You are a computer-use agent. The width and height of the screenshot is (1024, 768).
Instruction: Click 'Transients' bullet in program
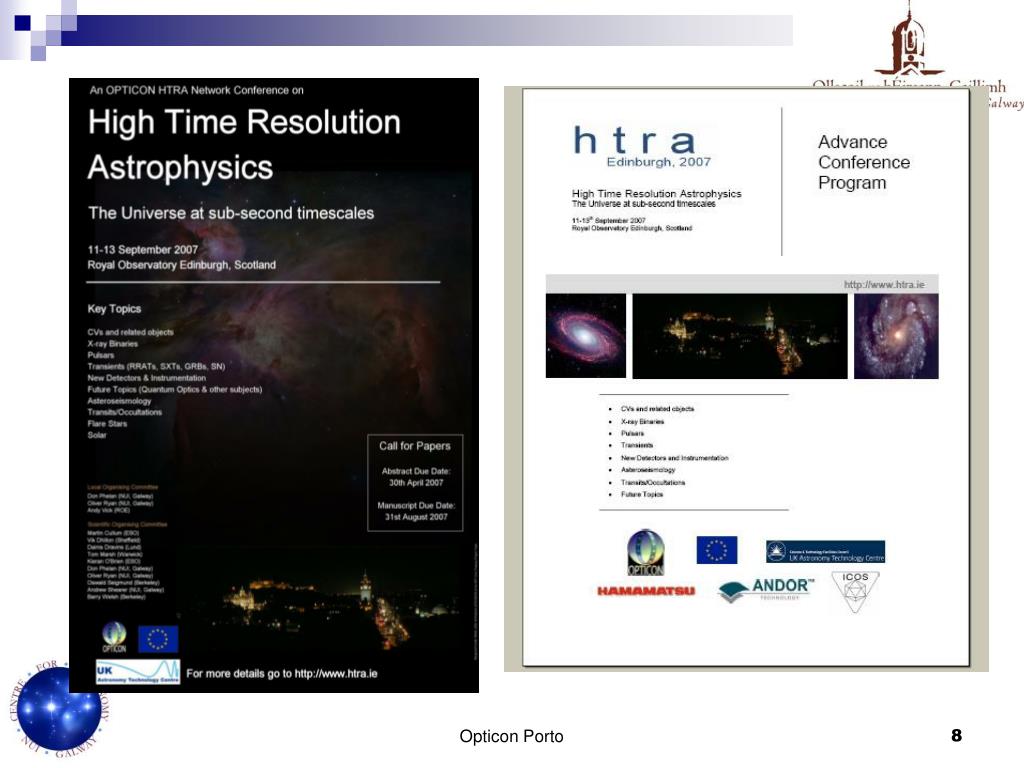click(637, 445)
